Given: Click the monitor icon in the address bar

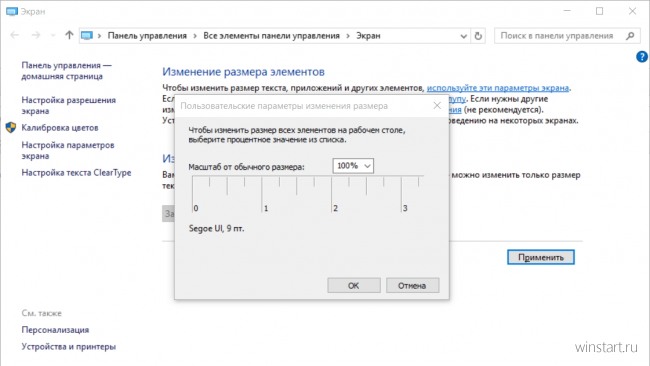Looking at the screenshot, I should (x=87, y=36).
